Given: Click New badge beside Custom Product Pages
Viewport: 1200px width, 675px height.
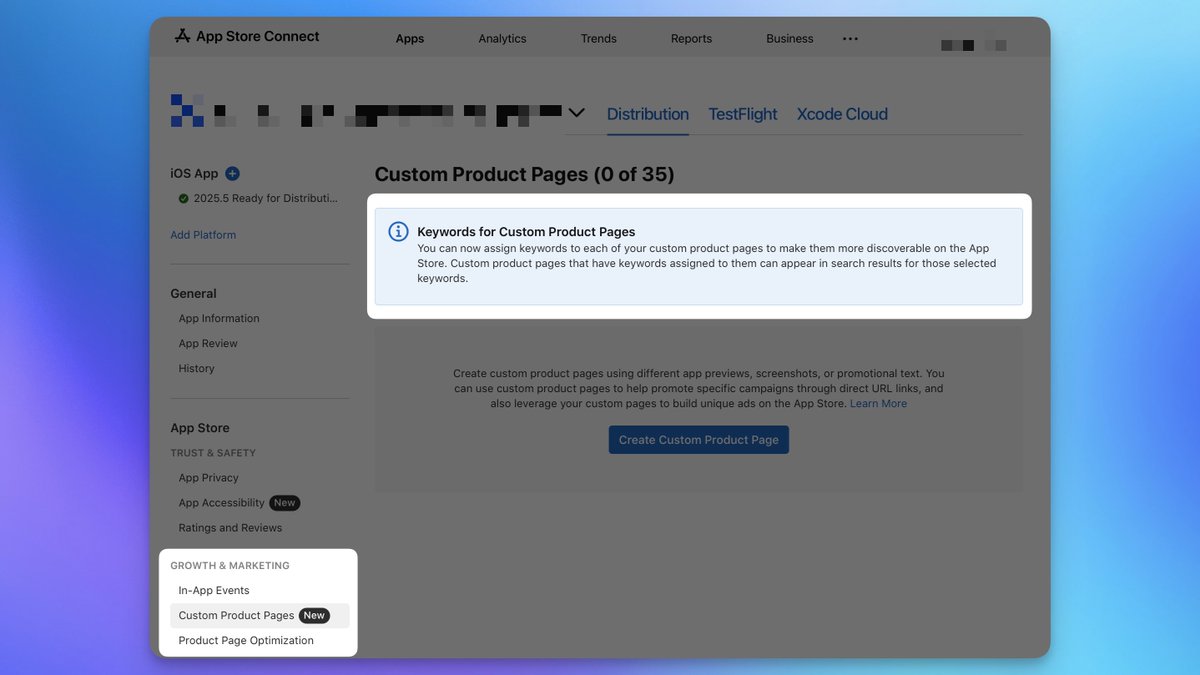Looking at the screenshot, I should pyautogui.click(x=314, y=615).
